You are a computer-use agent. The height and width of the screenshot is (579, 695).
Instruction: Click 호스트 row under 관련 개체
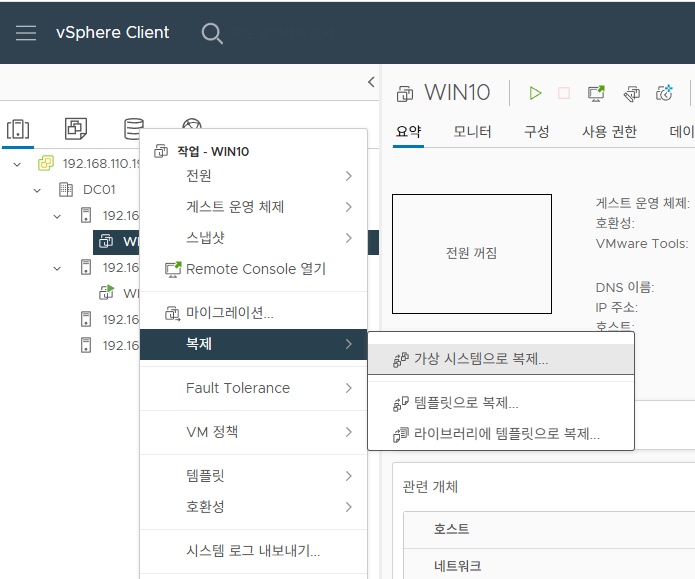pos(549,529)
